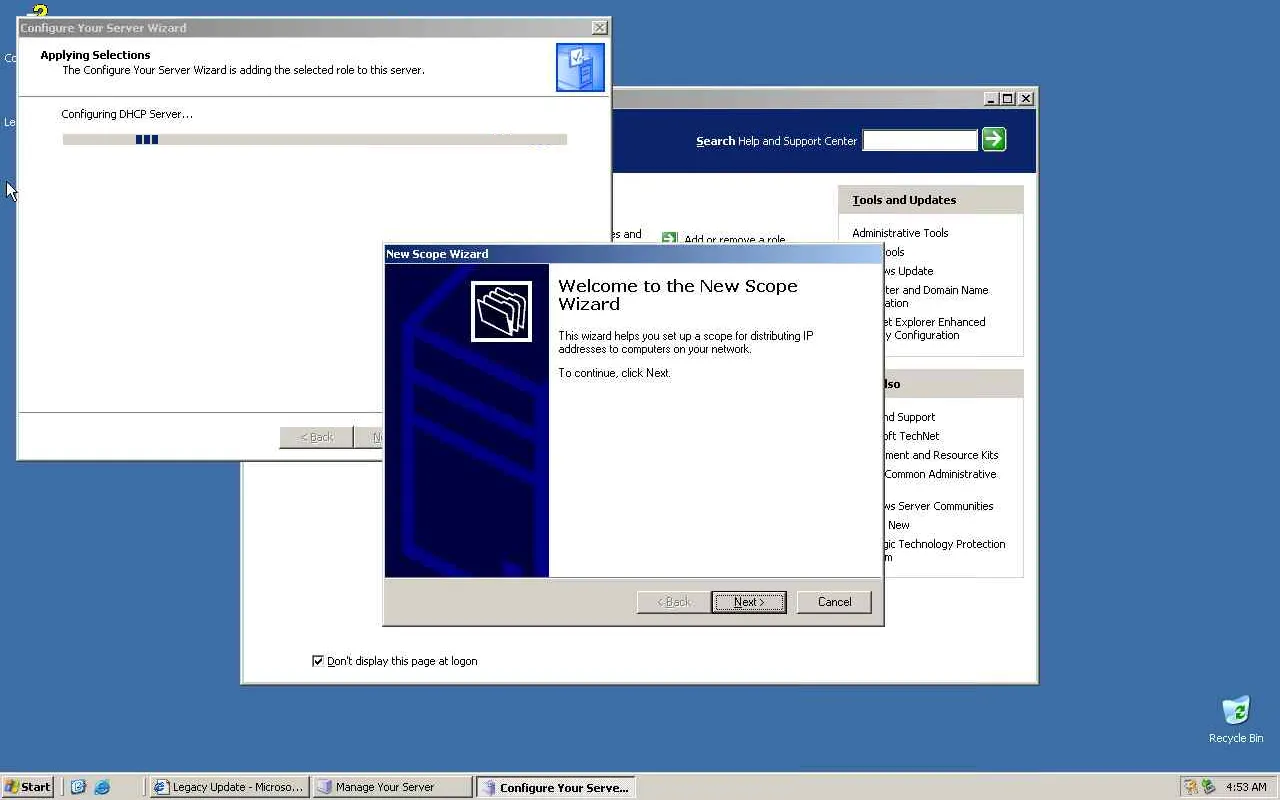Click the Back button in Configure Your Server Wizard
The height and width of the screenshot is (800, 1280).
point(317,437)
